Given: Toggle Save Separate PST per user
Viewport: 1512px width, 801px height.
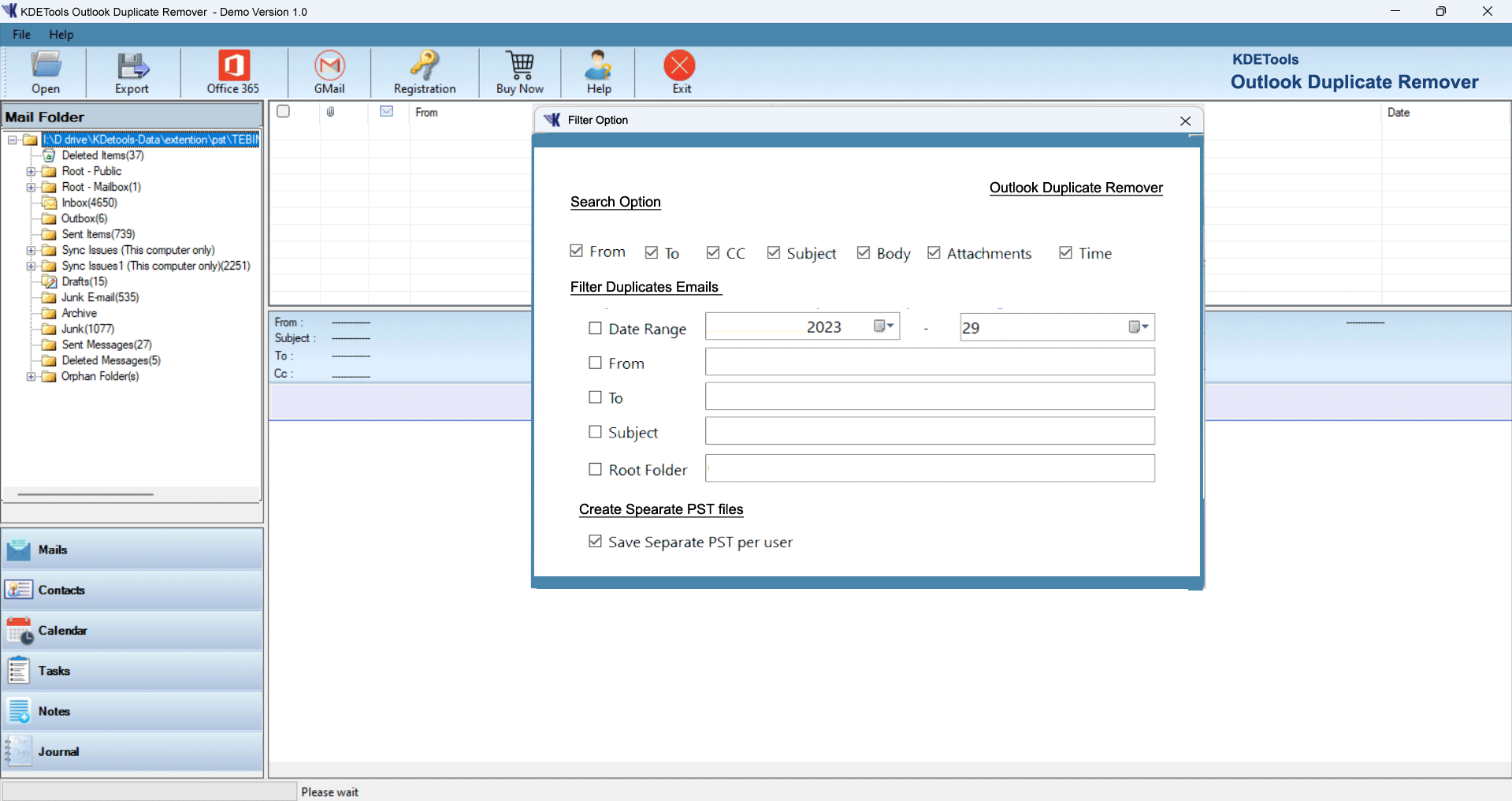Looking at the screenshot, I should (x=596, y=542).
